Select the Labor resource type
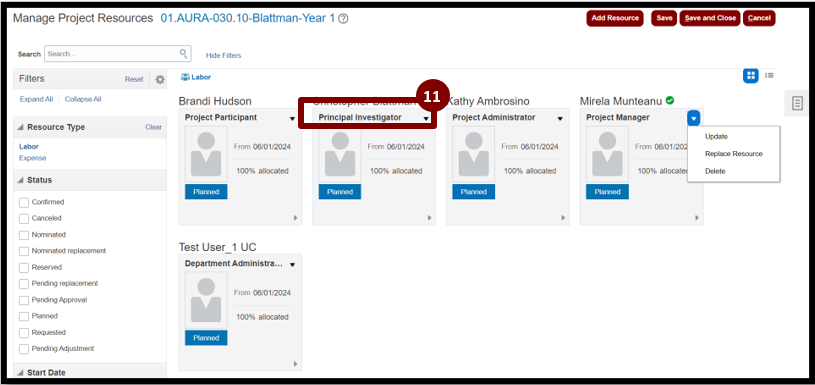The height and width of the screenshot is (385, 815). [29, 147]
